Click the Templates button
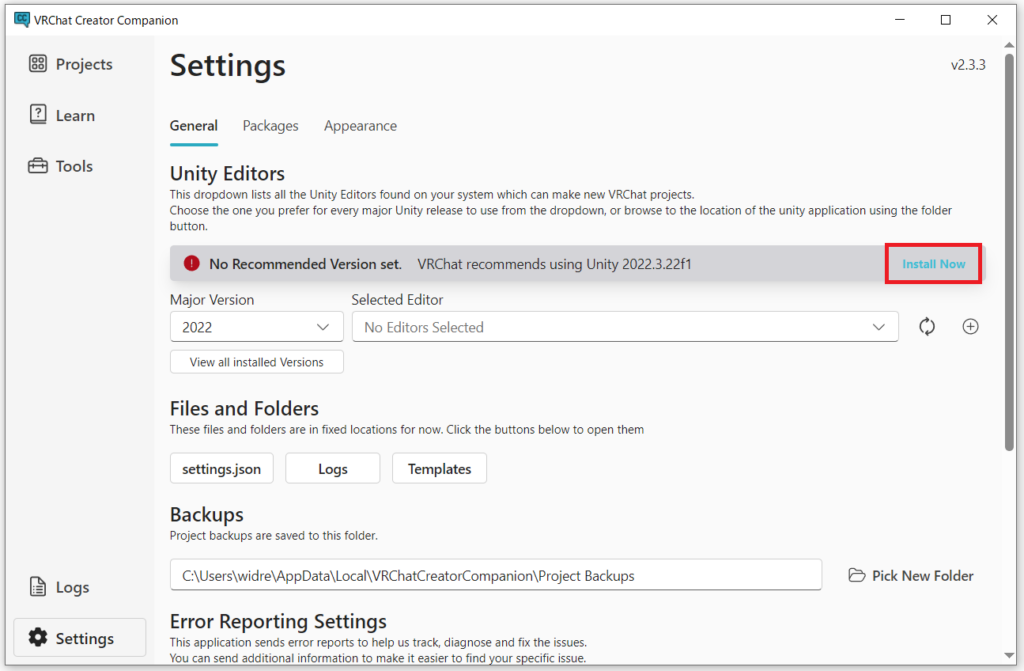1024x671 pixels. [440, 468]
